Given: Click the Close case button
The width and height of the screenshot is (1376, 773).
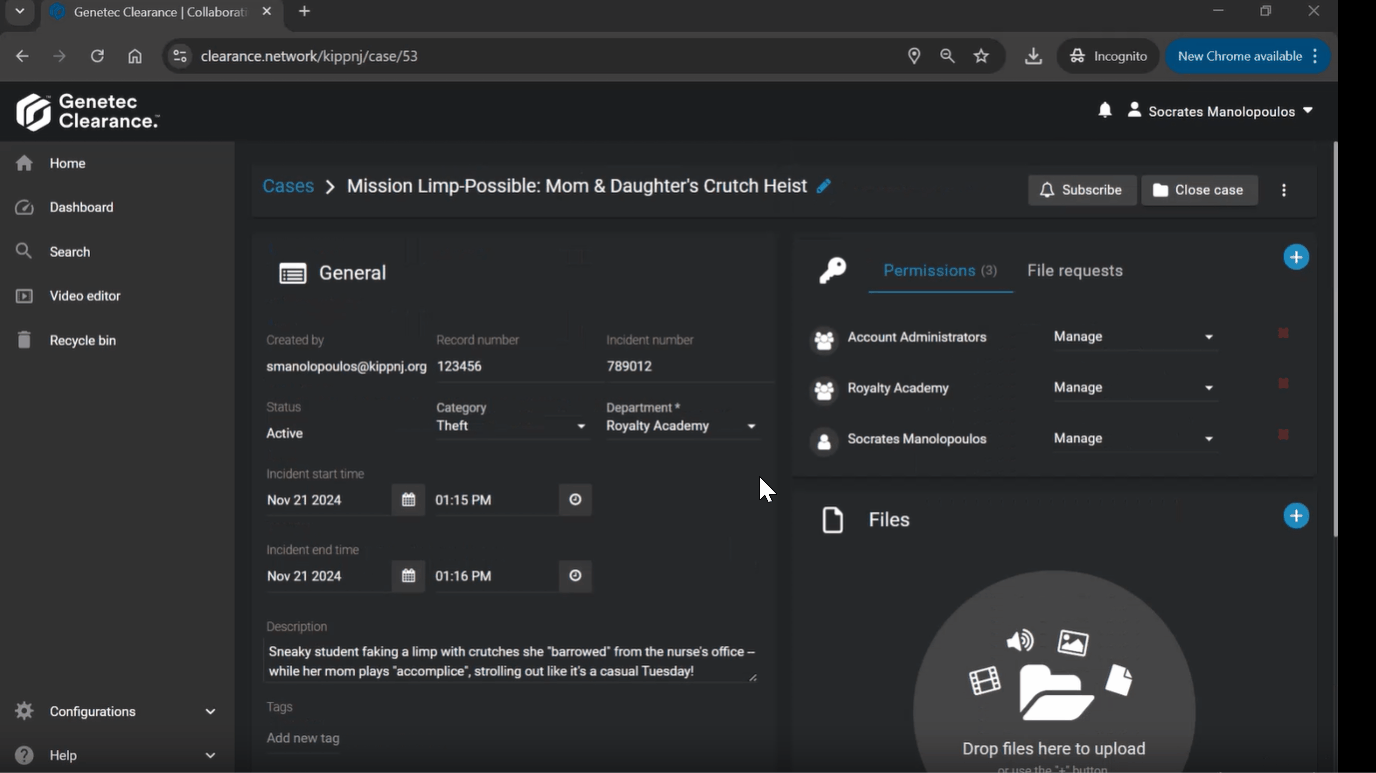Looking at the screenshot, I should tap(1199, 190).
